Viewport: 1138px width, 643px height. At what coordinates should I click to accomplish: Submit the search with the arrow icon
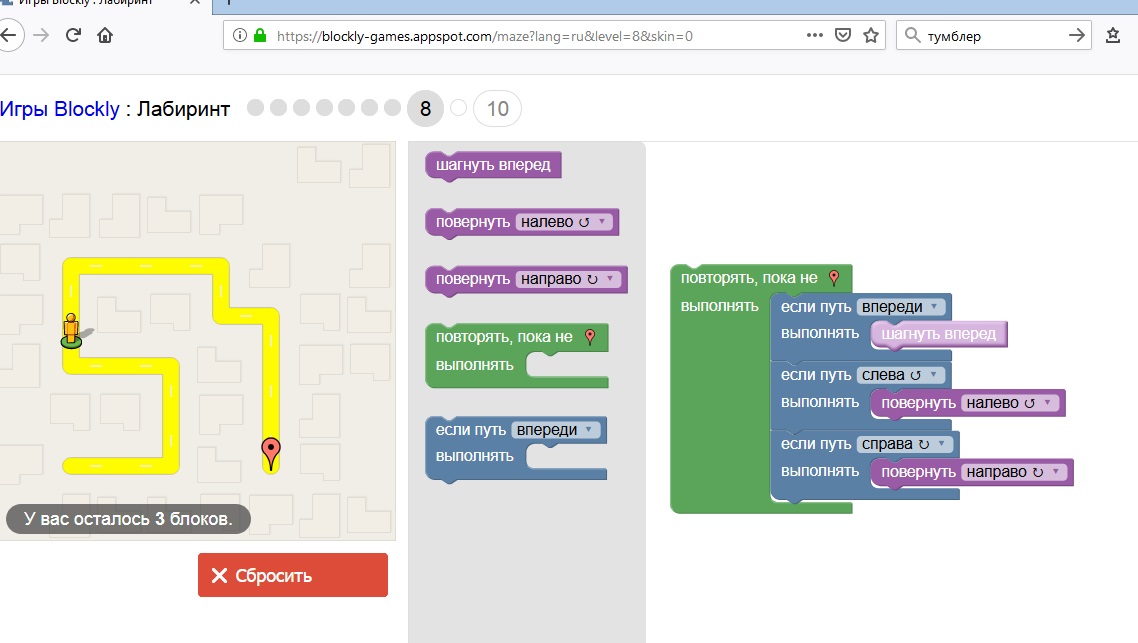(x=1077, y=35)
